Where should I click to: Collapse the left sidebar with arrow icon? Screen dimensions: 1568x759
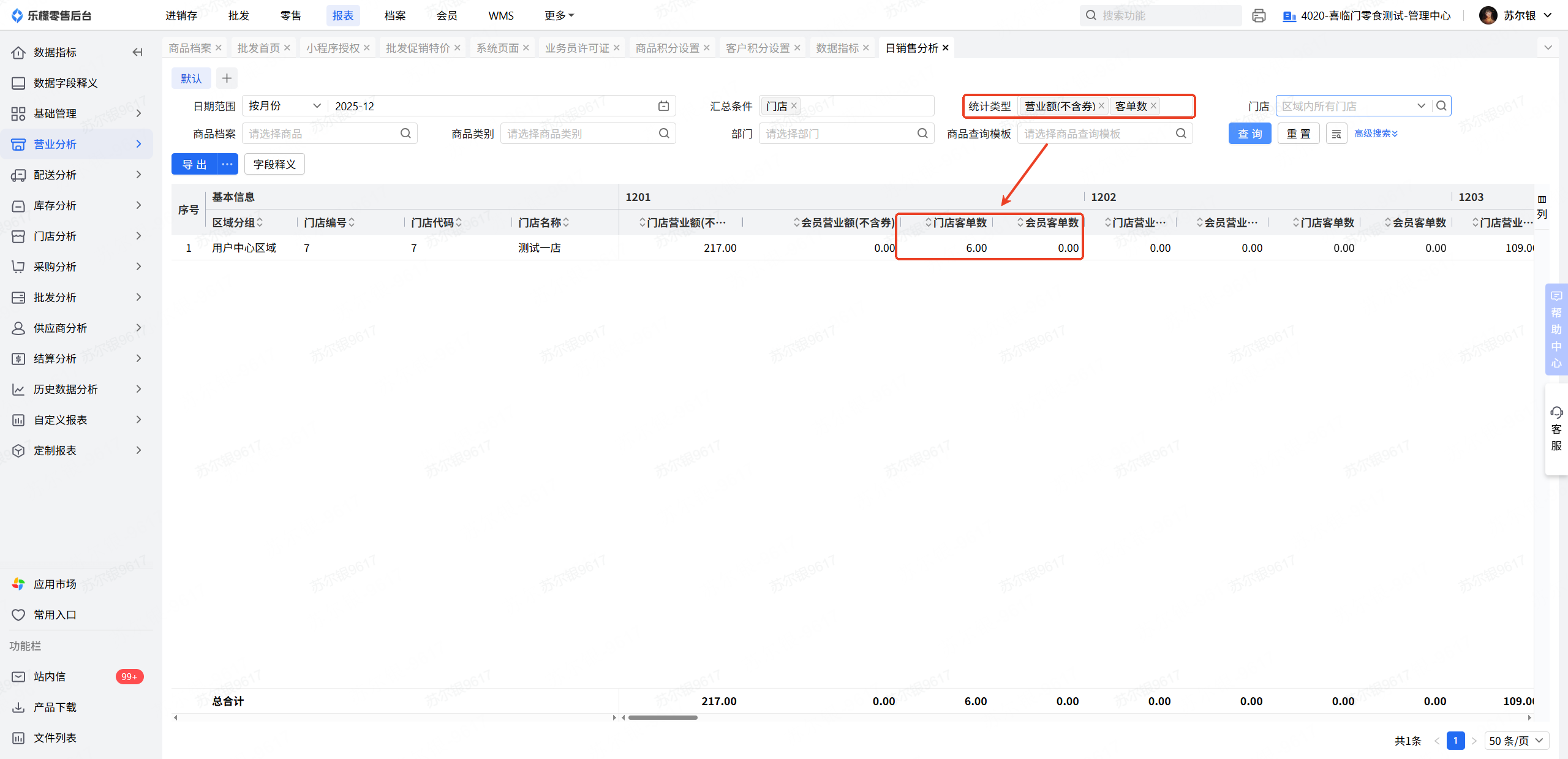click(138, 53)
